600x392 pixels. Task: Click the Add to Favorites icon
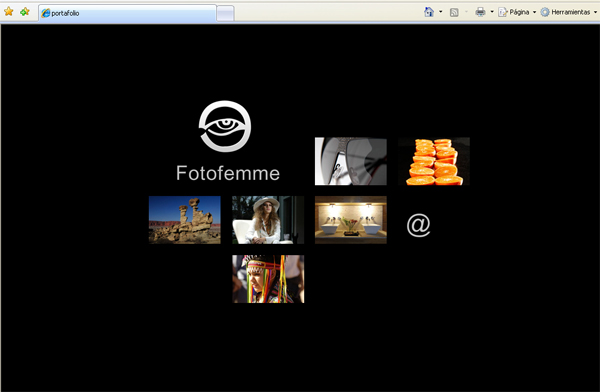pyautogui.click(x=25, y=12)
